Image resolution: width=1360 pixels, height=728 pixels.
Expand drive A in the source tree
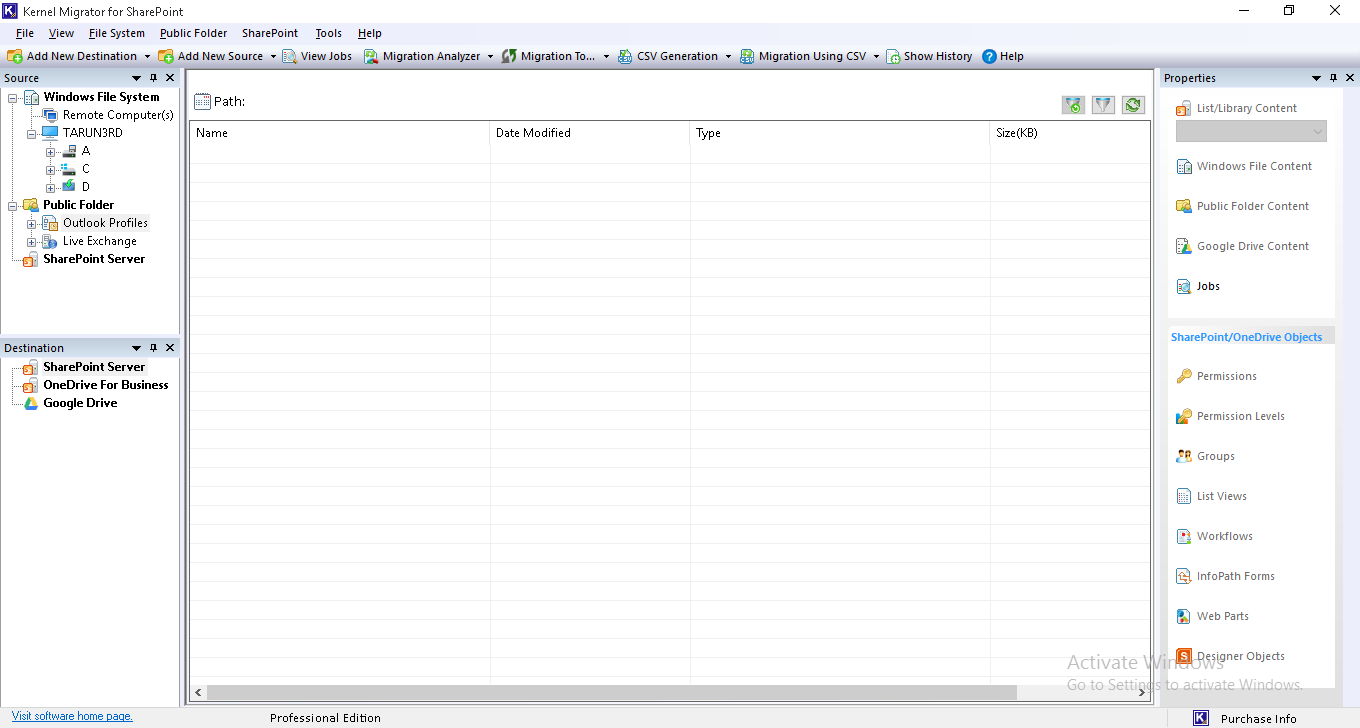[x=50, y=151]
